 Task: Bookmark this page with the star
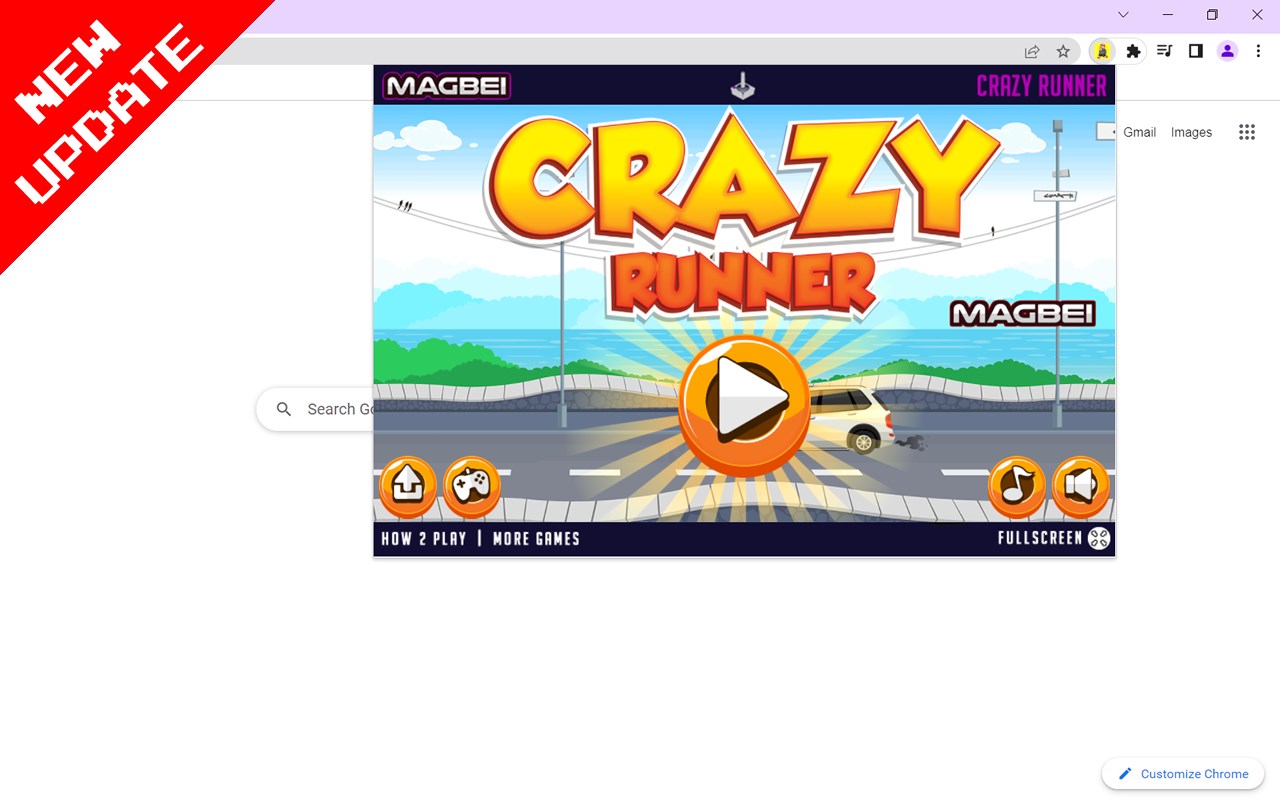[1063, 51]
